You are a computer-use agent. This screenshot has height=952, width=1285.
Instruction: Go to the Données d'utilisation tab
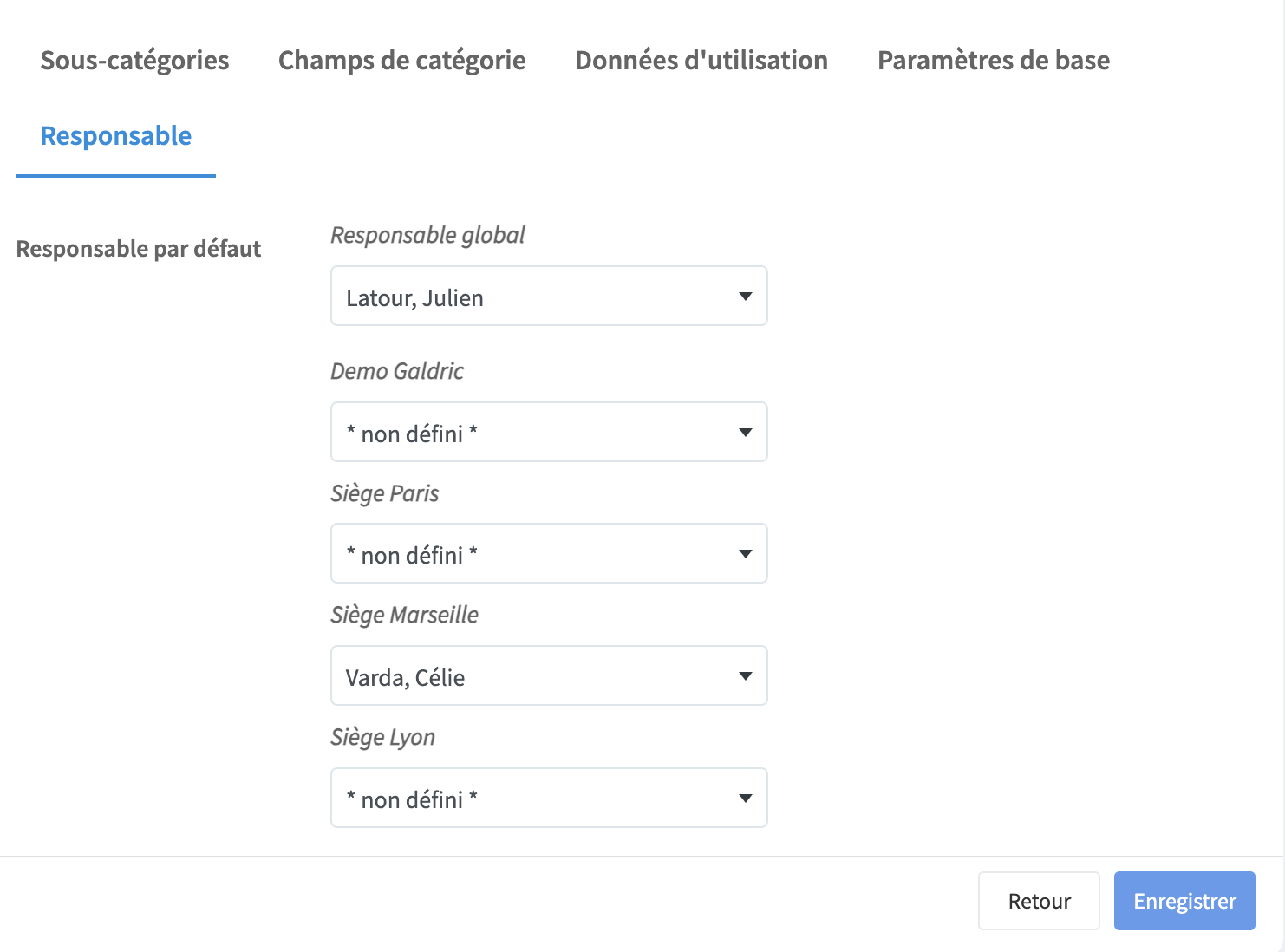coord(701,61)
